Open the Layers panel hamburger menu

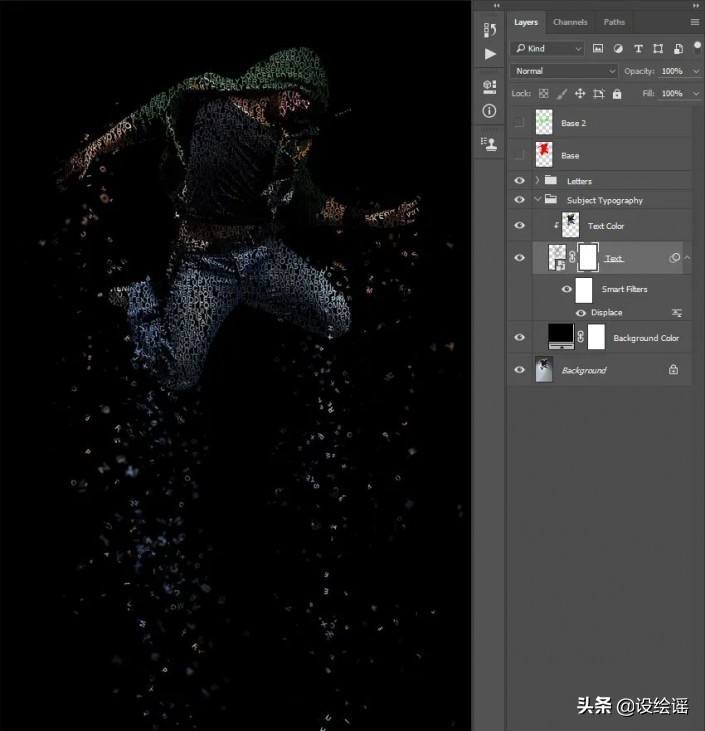click(695, 22)
